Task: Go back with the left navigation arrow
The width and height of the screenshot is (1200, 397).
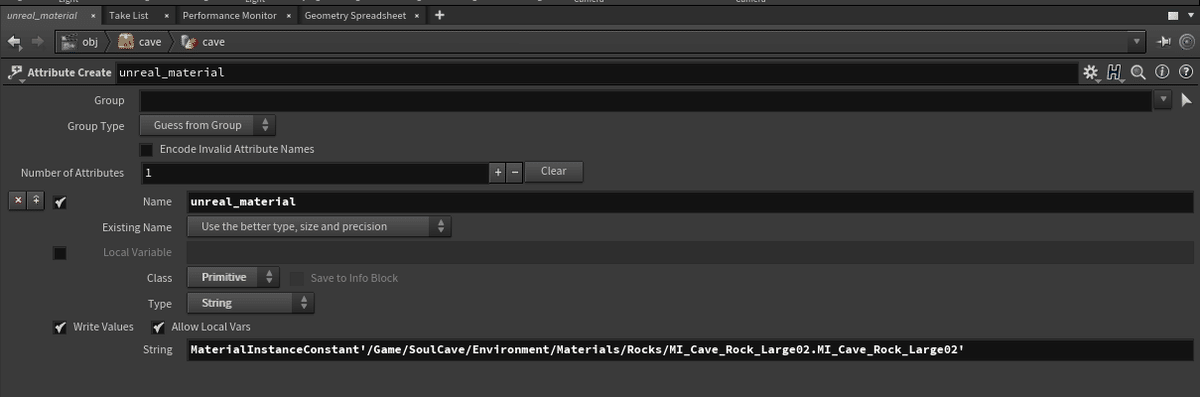Action: pyautogui.click(x=15, y=42)
